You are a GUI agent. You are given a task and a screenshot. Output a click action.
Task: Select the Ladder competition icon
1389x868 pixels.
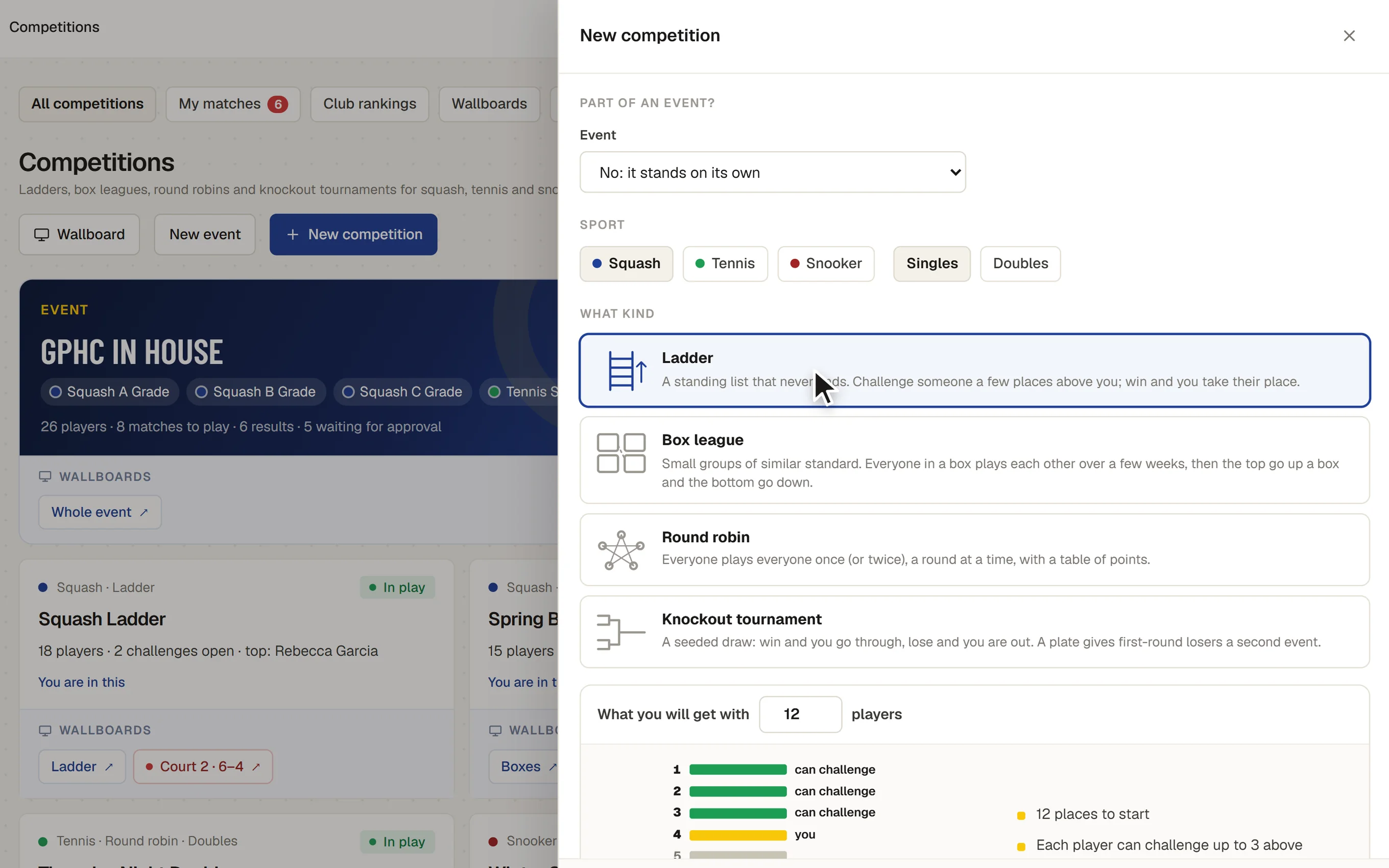627,370
